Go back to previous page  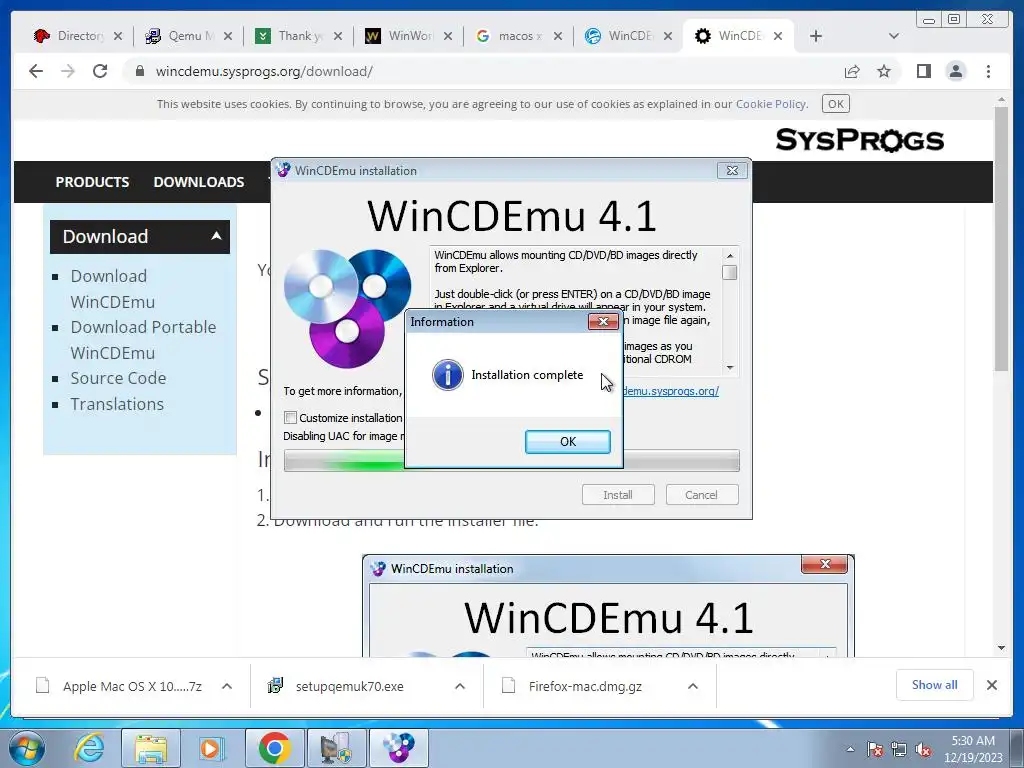pos(36,71)
